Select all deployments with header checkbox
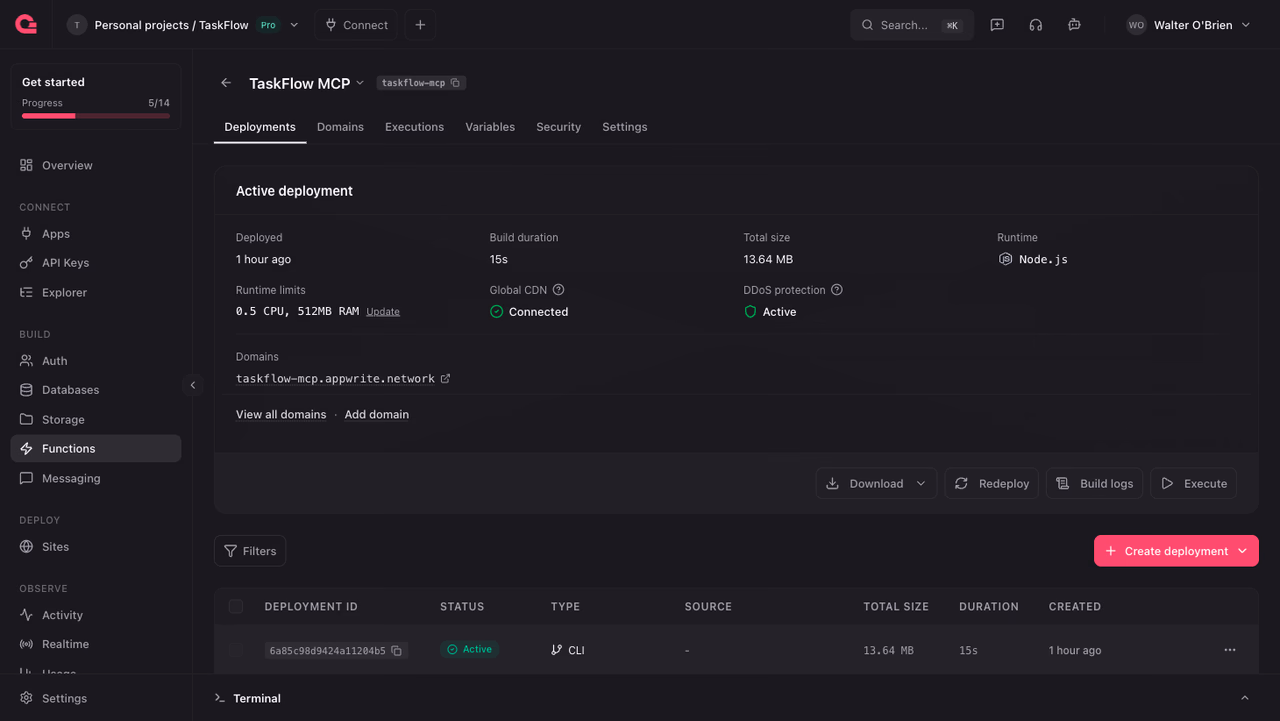This screenshot has height=721, width=1280. [236, 607]
